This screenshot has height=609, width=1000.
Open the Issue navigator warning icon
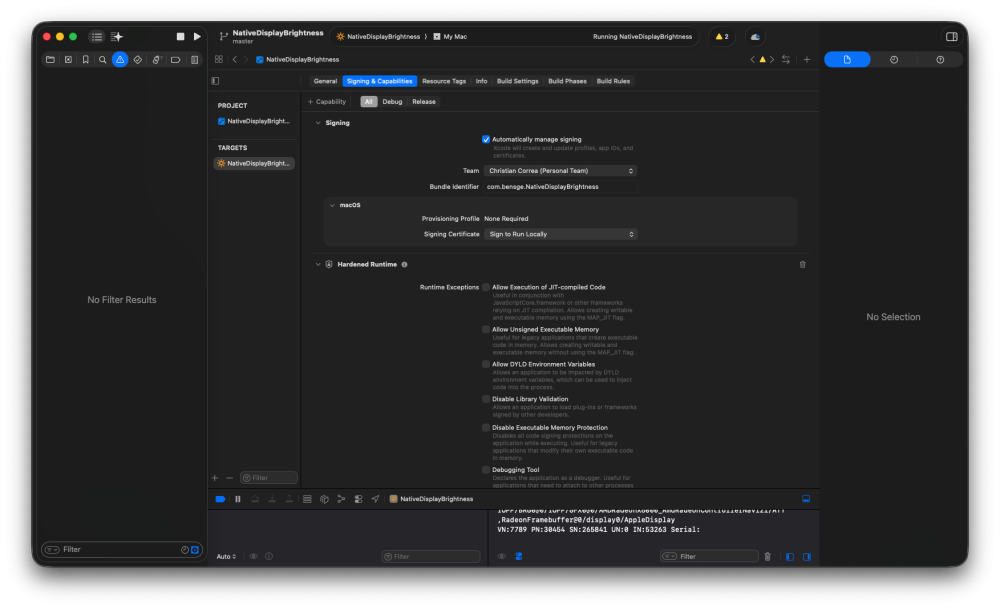120,59
